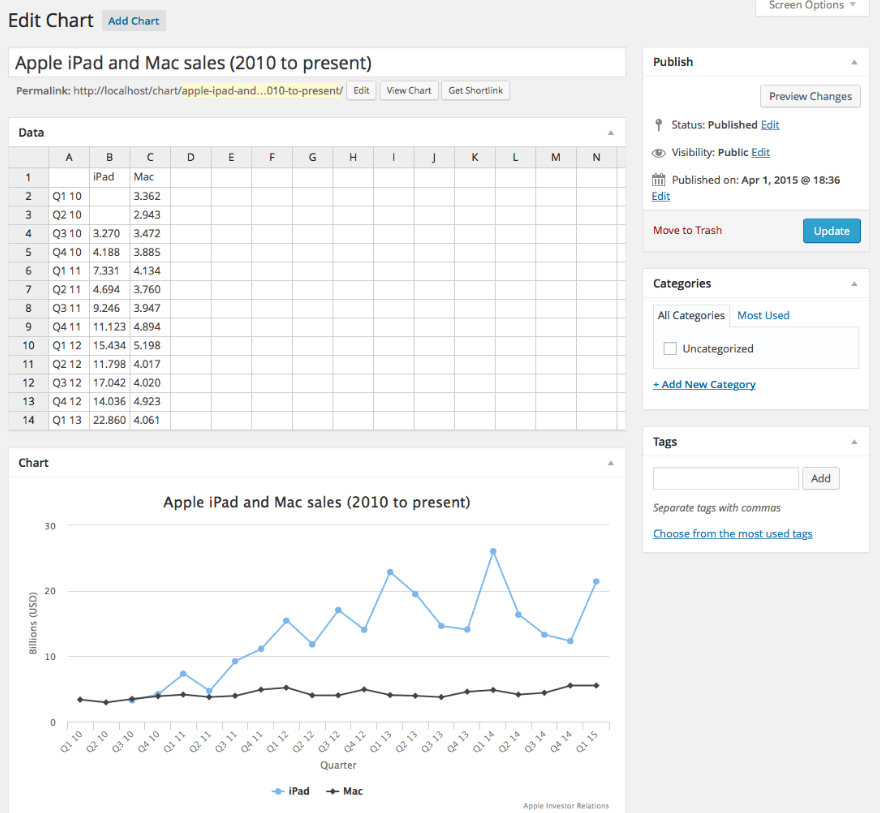The width and height of the screenshot is (880, 813).
Task: Check the Uncategorized category checkbox
Action: tap(670, 349)
